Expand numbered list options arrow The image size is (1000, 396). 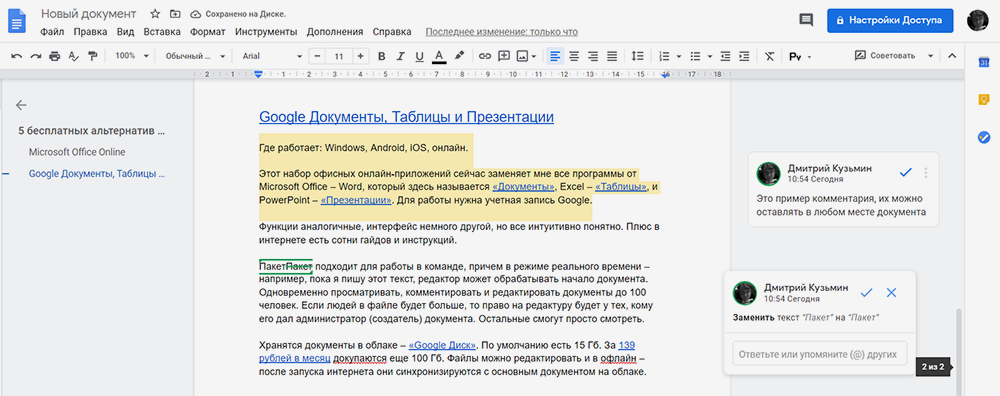pyautogui.click(x=679, y=56)
